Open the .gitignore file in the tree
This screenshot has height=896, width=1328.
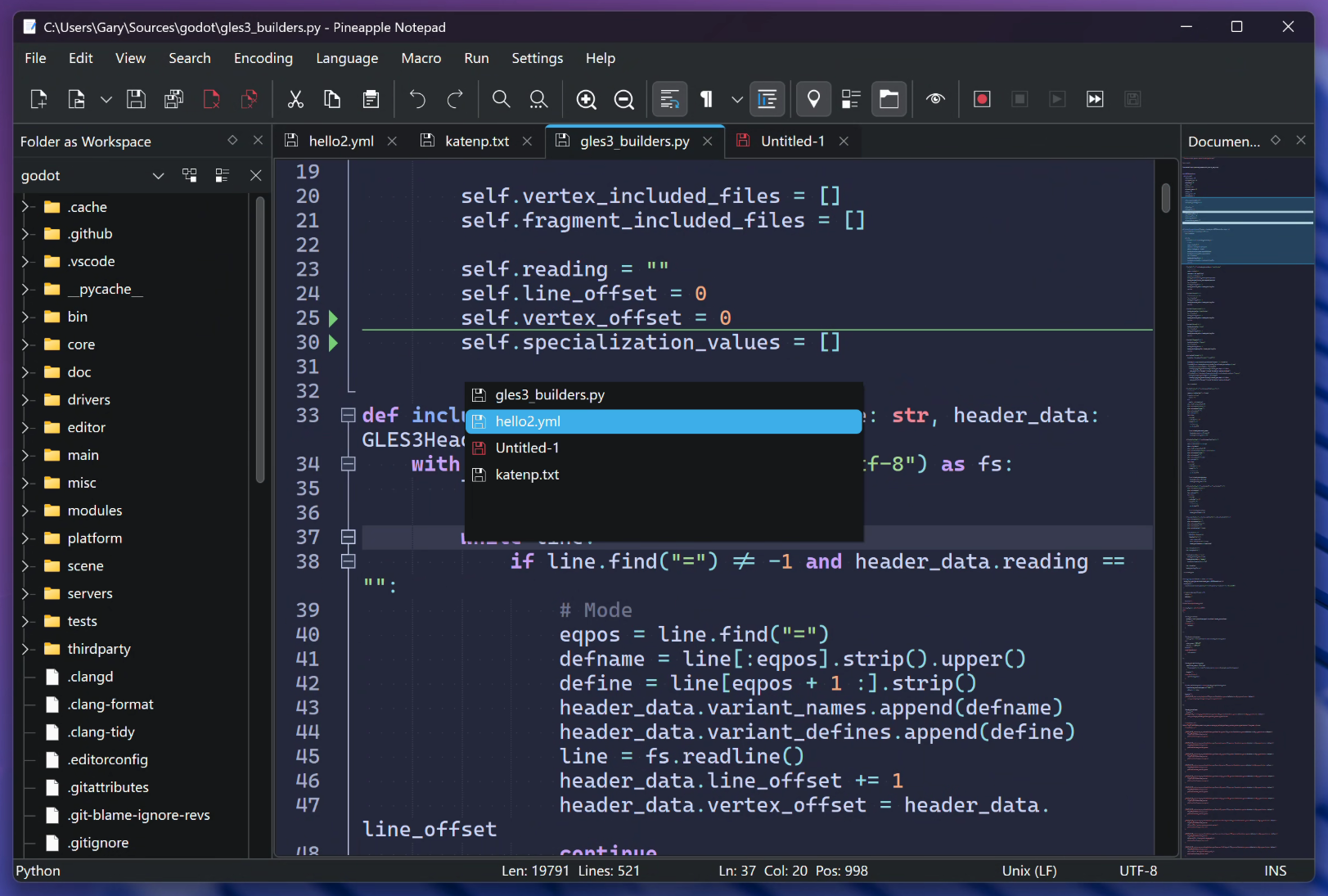[98, 843]
